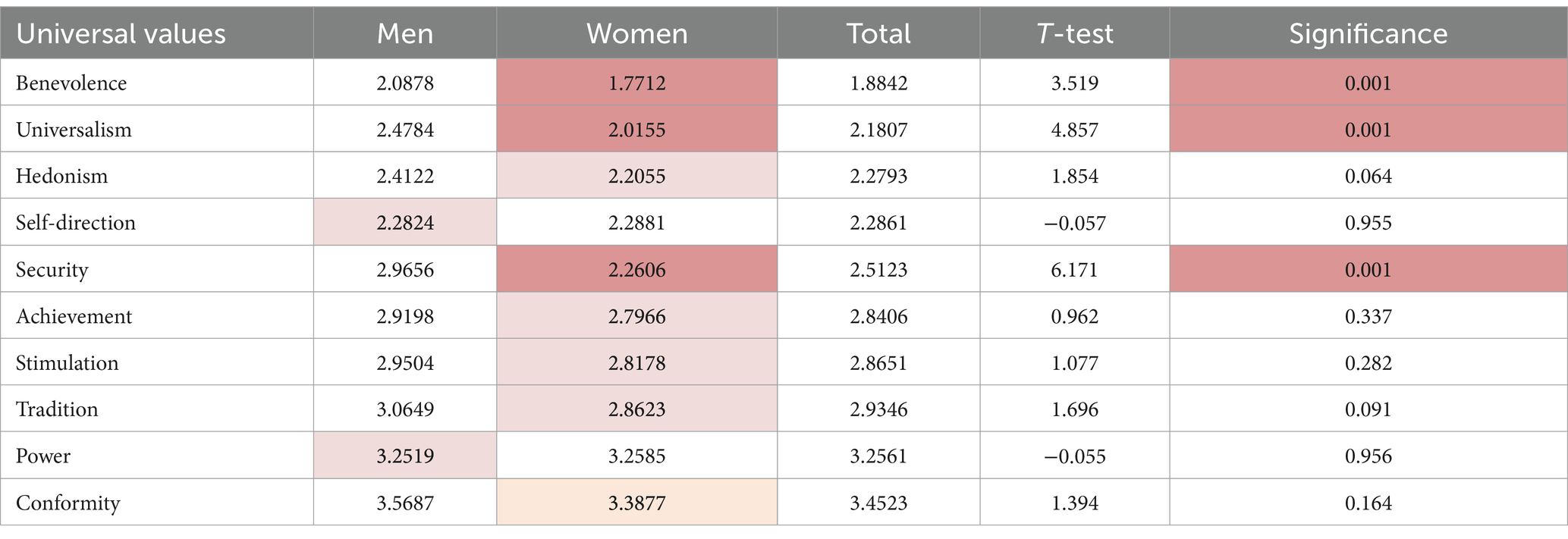Select the Significance column header
The height and width of the screenshot is (539, 1568).
pos(1368,34)
